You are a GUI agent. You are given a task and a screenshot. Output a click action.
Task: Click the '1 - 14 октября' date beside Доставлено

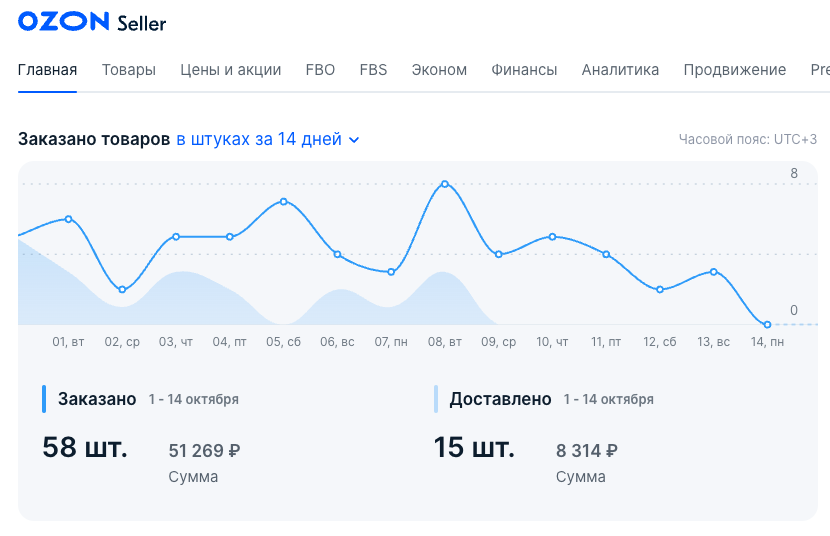(609, 399)
